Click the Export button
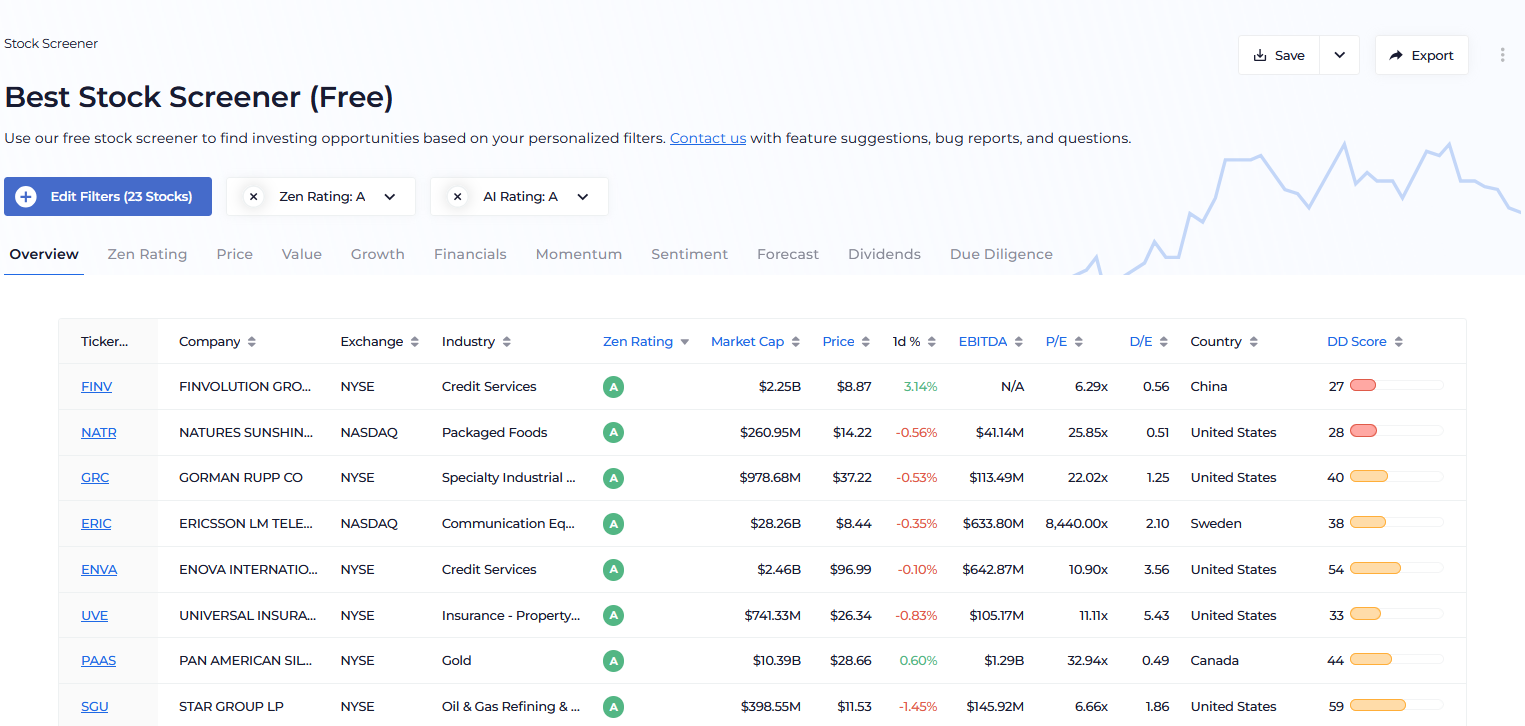 pos(1421,55)
